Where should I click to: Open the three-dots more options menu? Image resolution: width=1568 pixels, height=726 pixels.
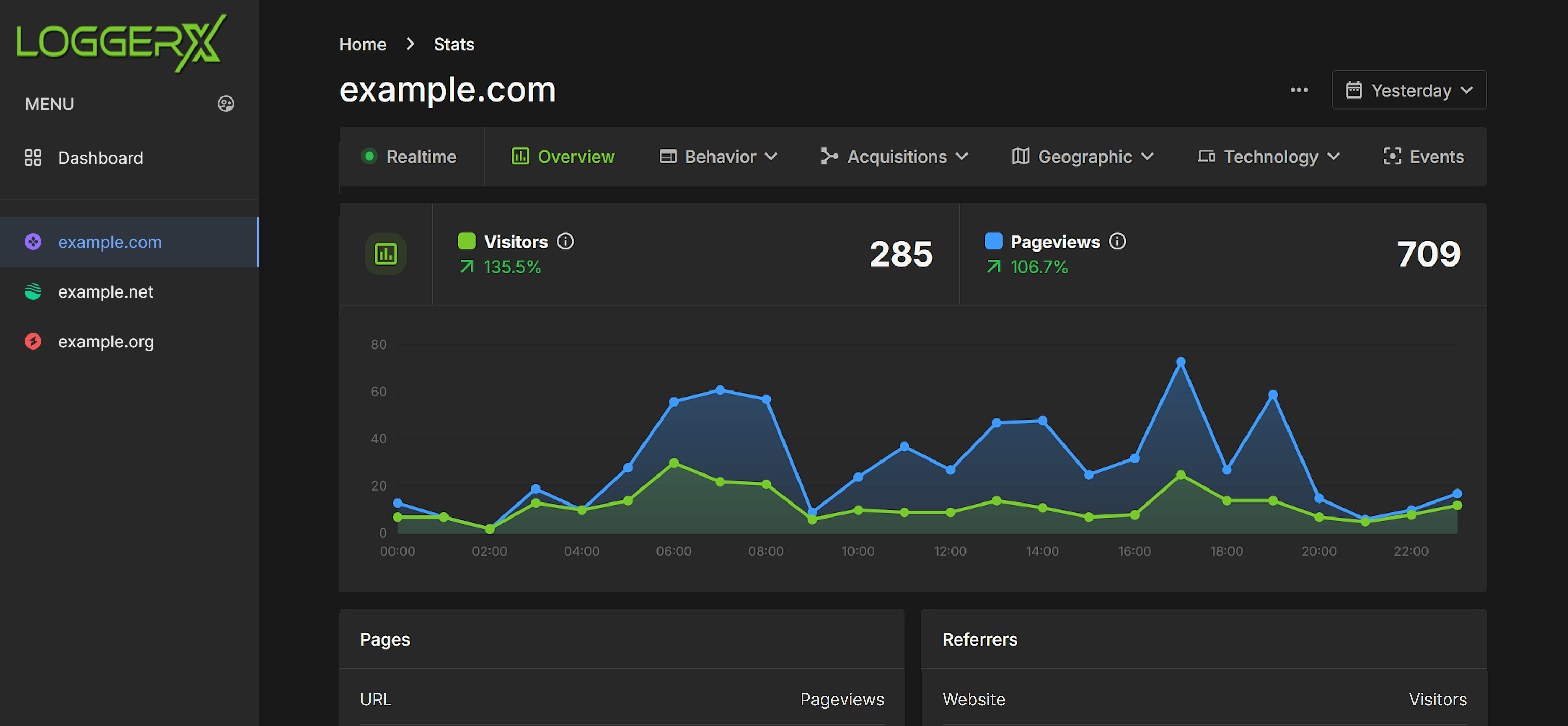1298,90
